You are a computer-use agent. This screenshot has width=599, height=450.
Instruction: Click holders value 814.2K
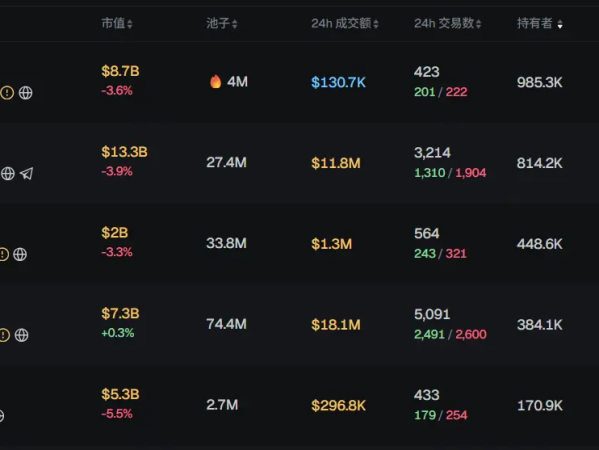539,163
